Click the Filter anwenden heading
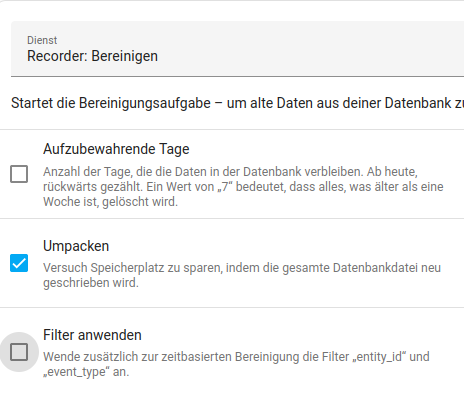 [92, 335]
